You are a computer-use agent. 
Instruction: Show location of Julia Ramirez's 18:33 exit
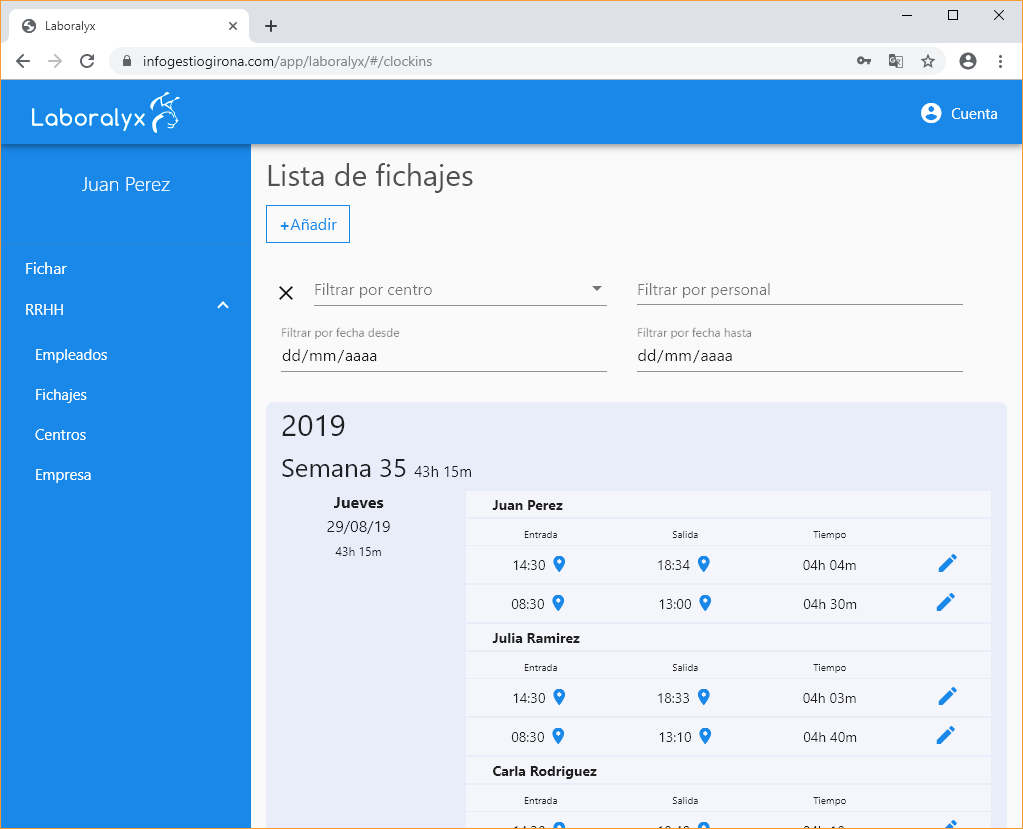703,697
